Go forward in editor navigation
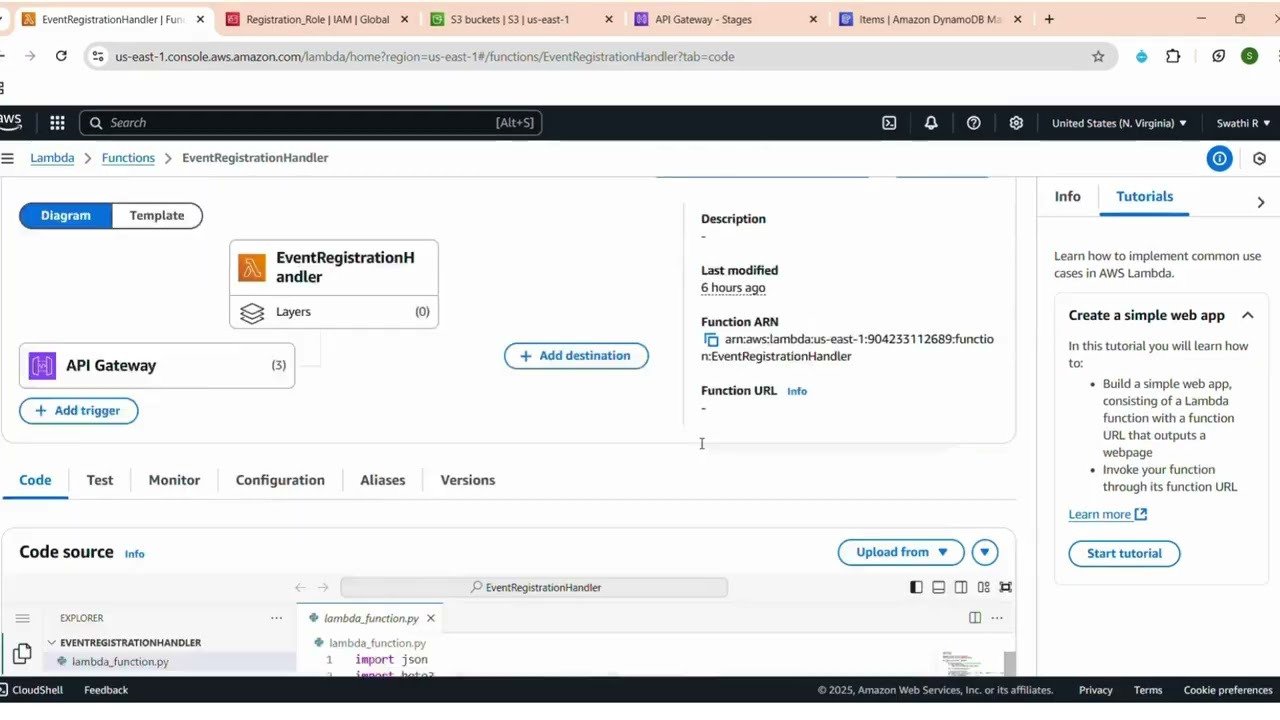Image resolution: width=1280 pixels, height=720 pixels. 323,587
